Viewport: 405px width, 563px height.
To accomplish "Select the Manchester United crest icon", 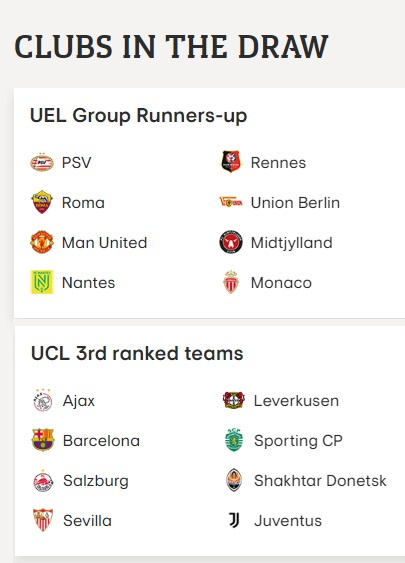I will 42,242.
